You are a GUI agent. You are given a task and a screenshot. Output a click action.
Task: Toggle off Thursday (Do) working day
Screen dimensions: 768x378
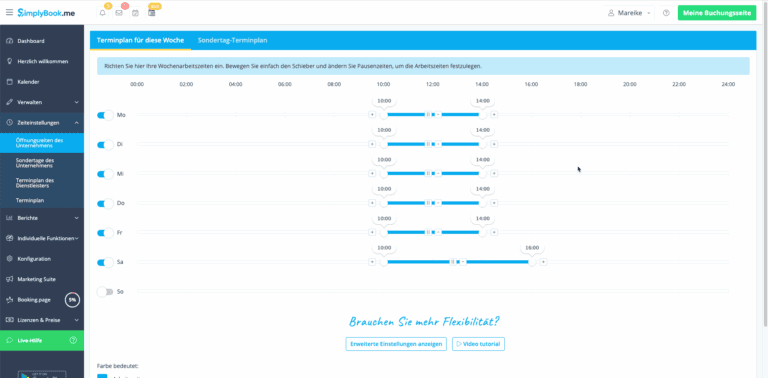[x=105, y=203]
